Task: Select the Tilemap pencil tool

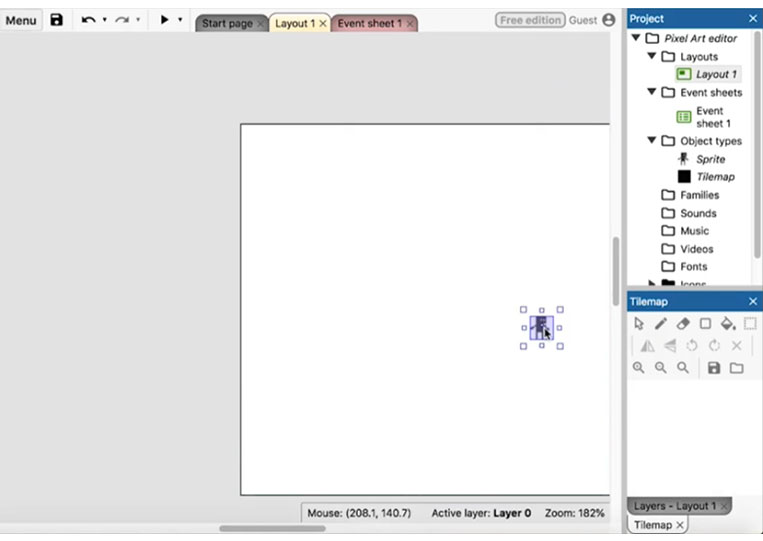Action: click(x=661, y=324)
